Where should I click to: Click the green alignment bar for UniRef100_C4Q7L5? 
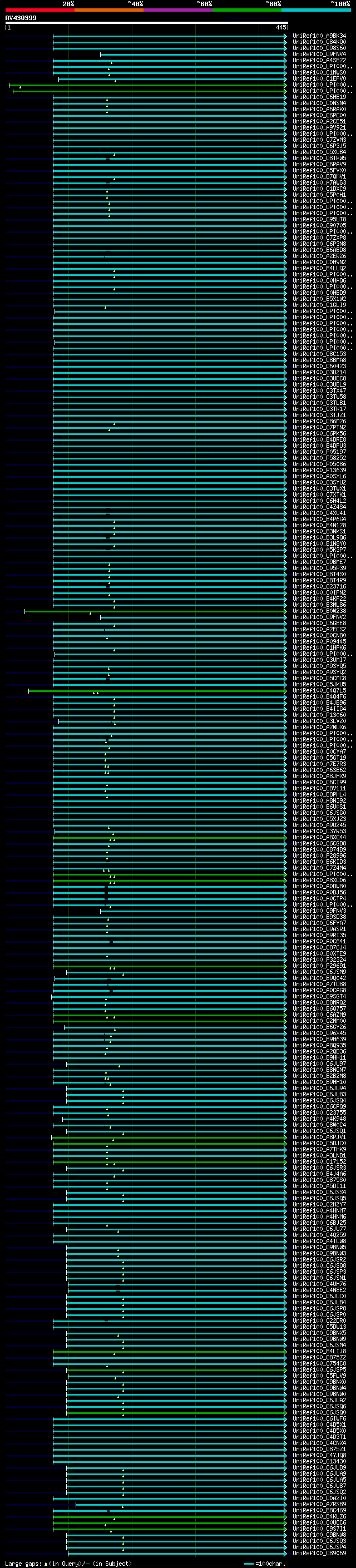pyautogui.click(x=157, y=691)
